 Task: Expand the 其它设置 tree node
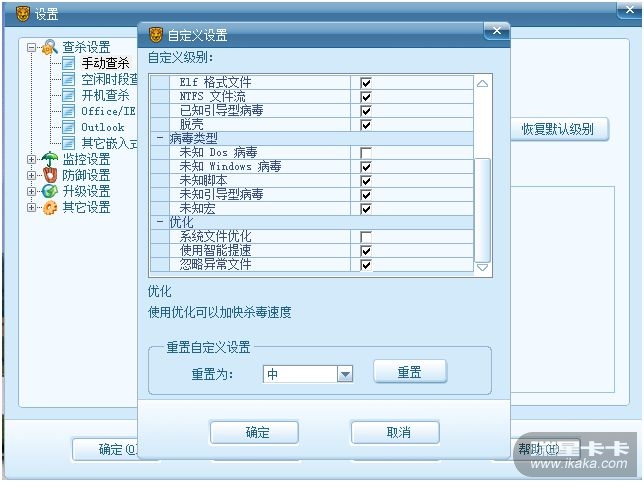pyautogui.click(x=32, y=207)
